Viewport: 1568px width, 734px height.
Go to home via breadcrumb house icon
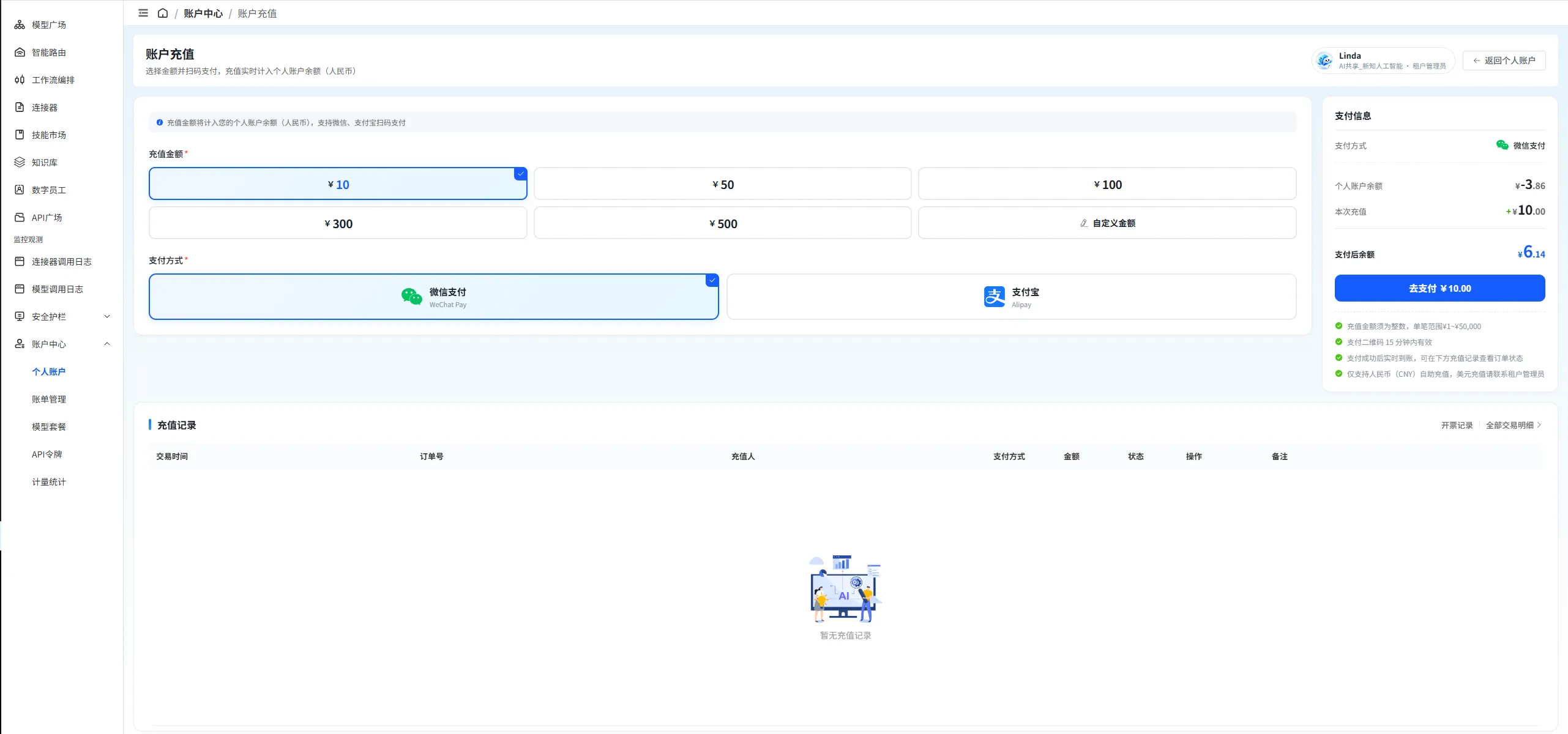[163, 13]
